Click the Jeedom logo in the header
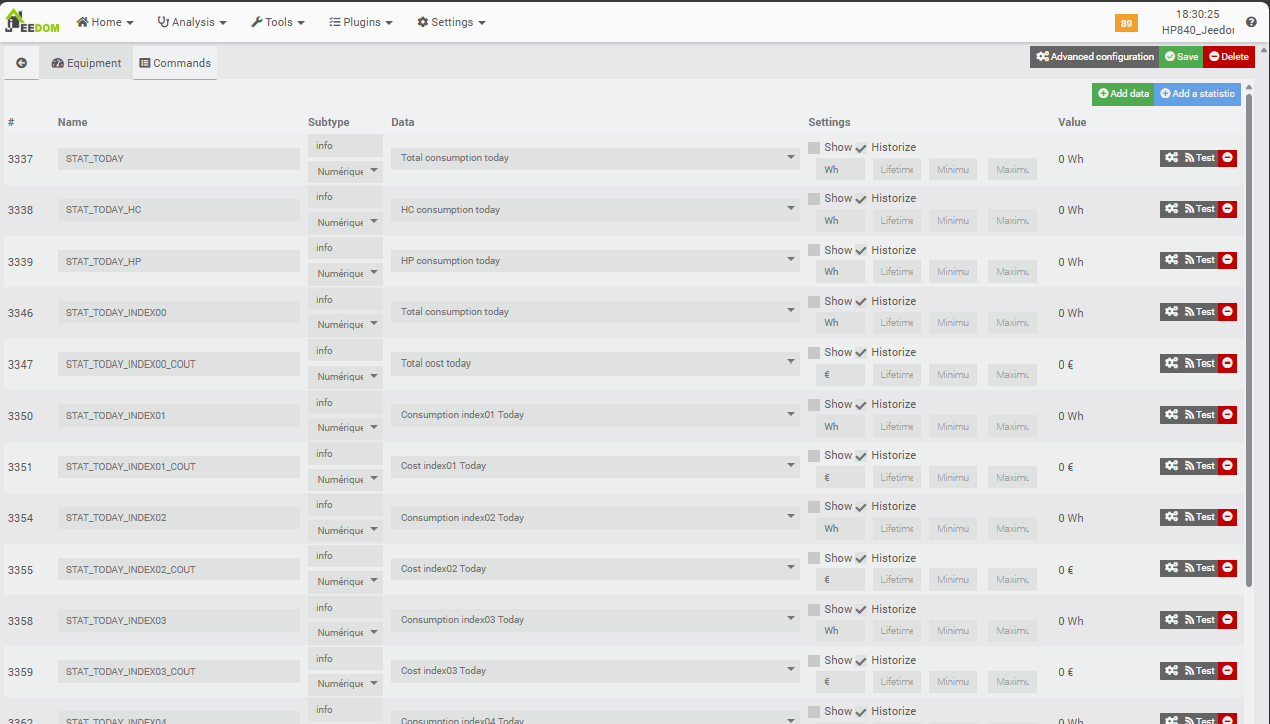The width and height of the screenshot is (1270, 724). tap(32, 22)
